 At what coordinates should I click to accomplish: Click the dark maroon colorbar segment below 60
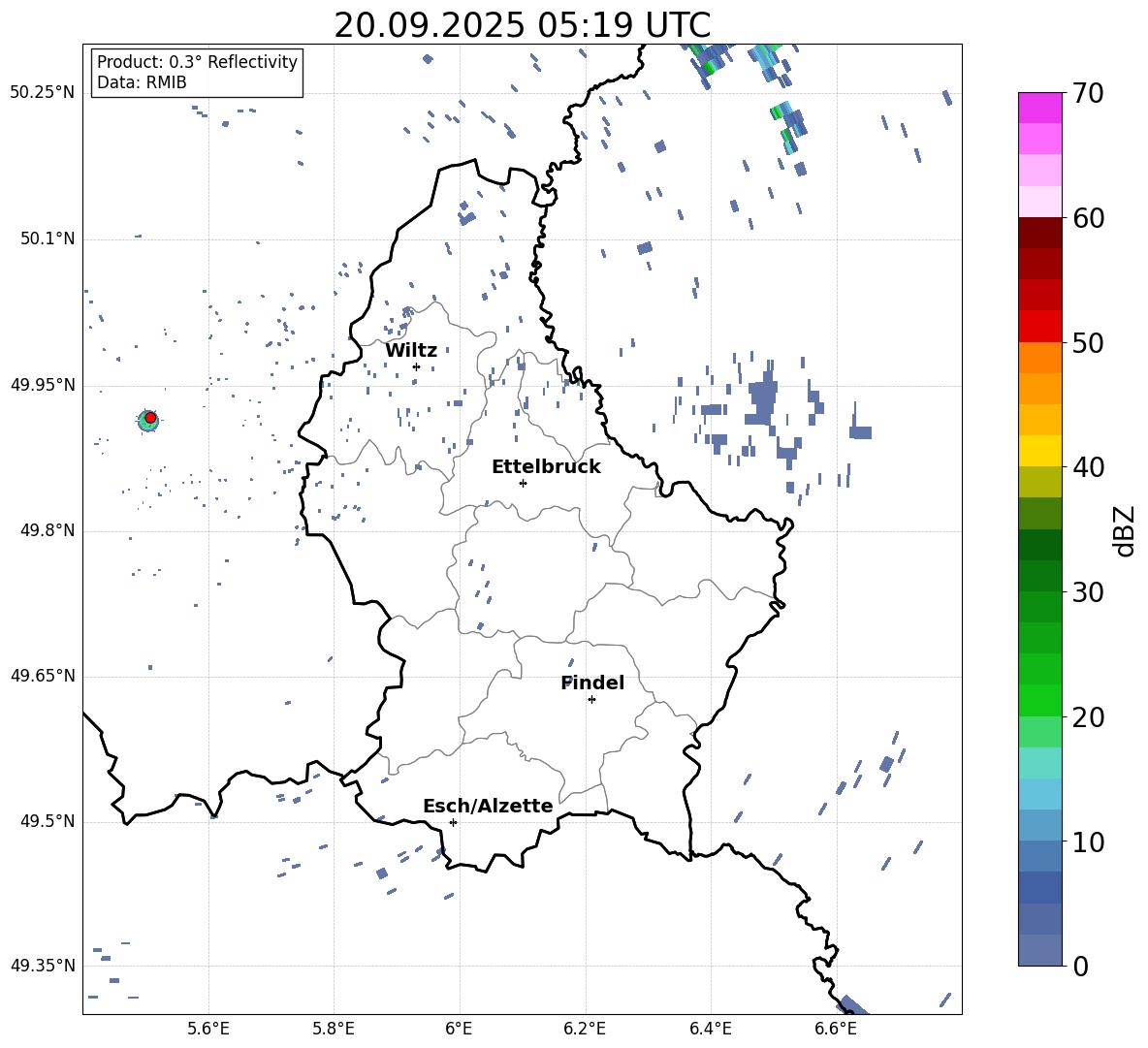click(x=1040, y=233)
